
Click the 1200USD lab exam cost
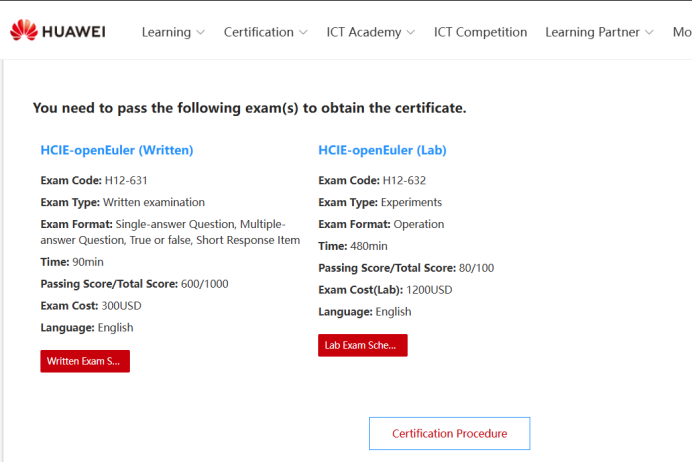coord(429,290)
